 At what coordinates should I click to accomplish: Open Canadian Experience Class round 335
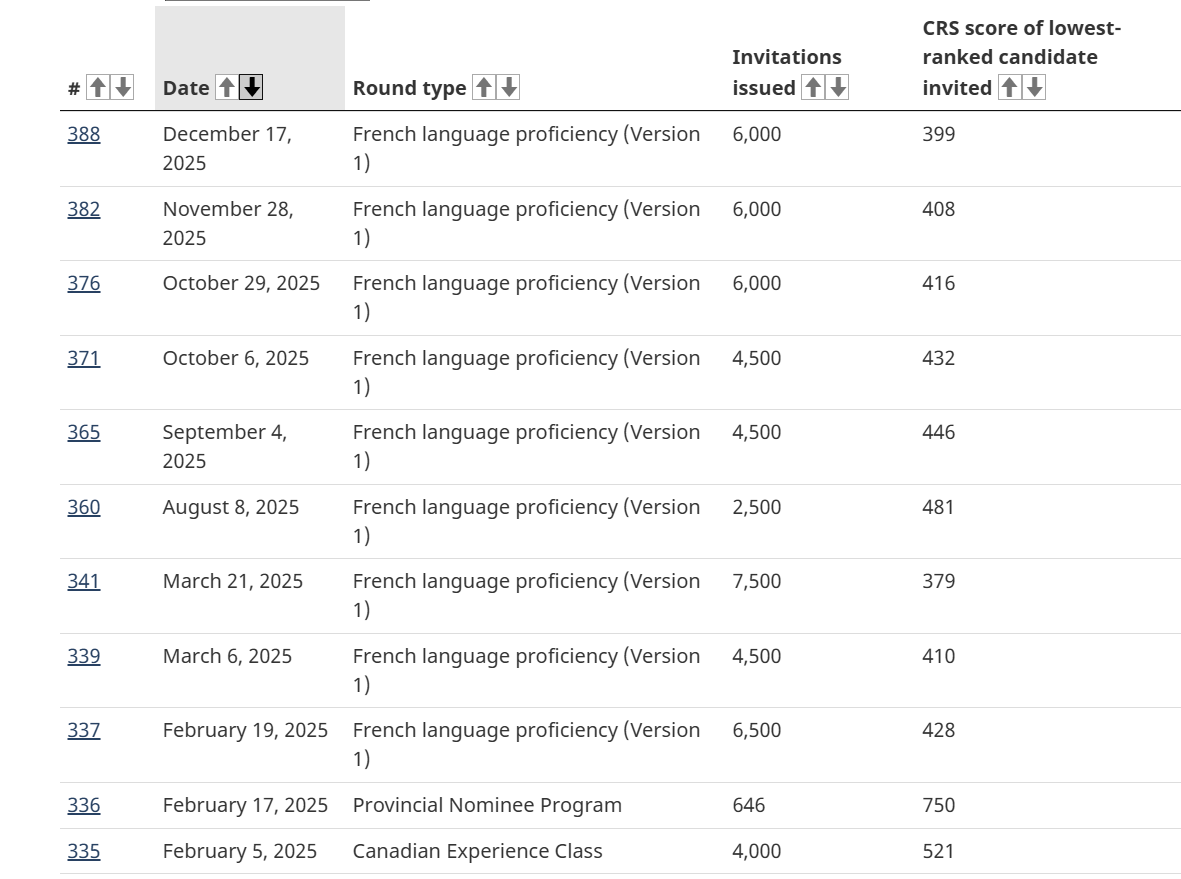click(x=84, y=851)
